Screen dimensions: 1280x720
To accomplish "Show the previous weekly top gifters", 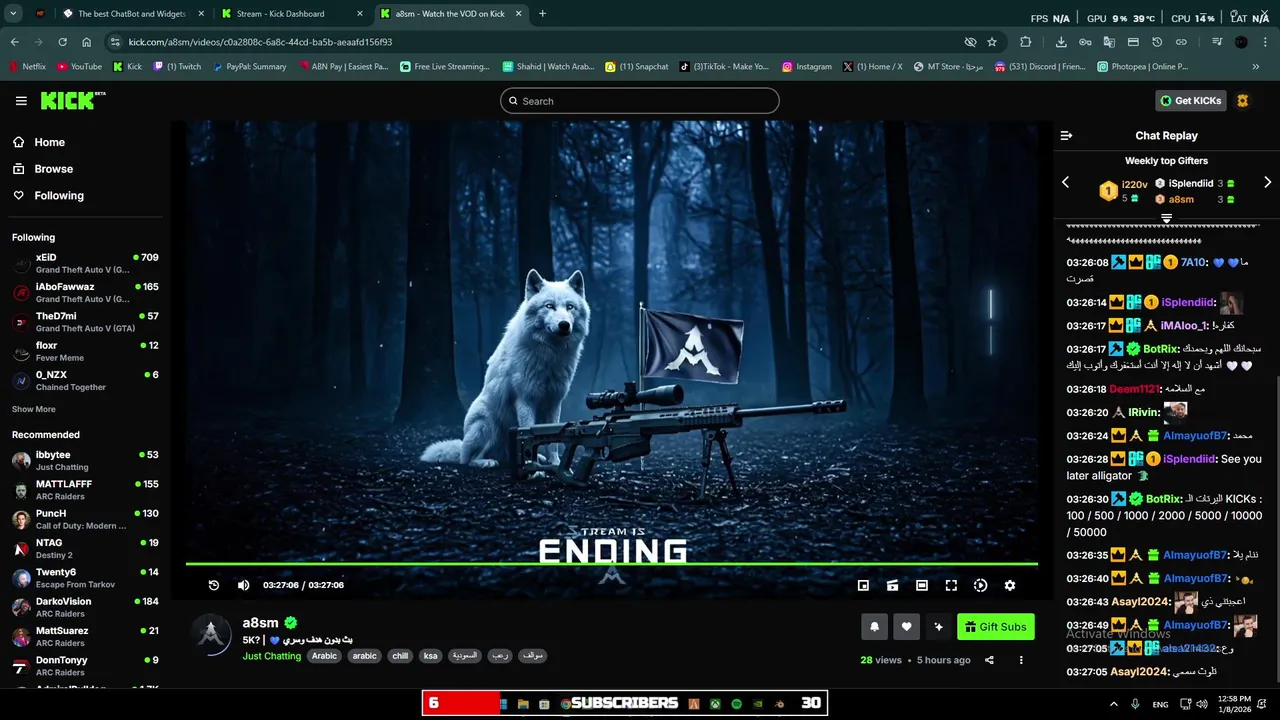I will click(x=1065, y=182).
